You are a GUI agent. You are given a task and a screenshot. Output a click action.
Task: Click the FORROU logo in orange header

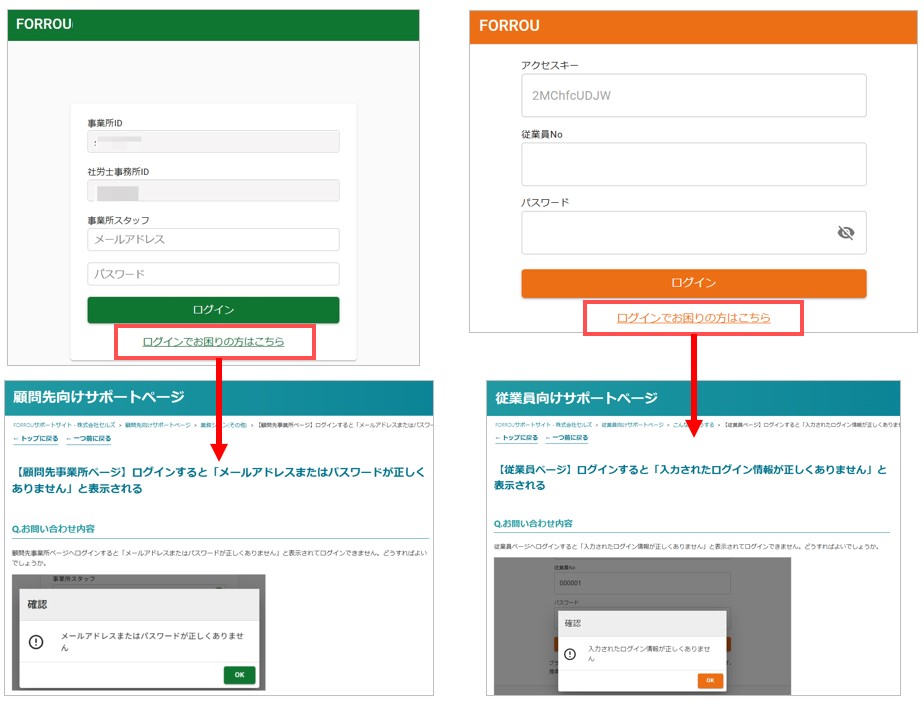pyautogui.click(x=509, y=25)
